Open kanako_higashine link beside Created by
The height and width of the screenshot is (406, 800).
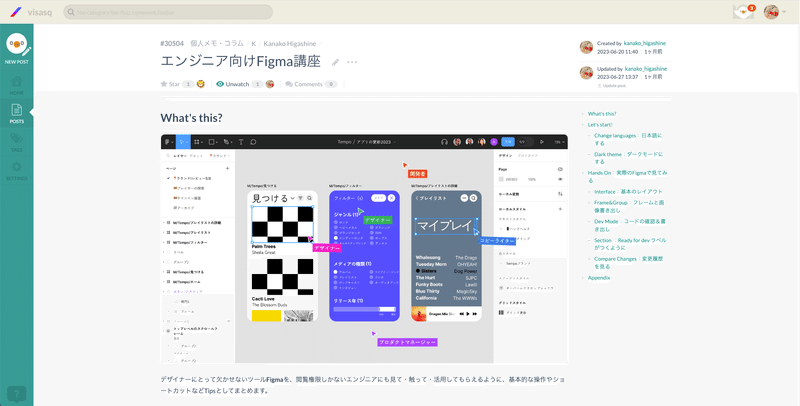coord(644,43)
